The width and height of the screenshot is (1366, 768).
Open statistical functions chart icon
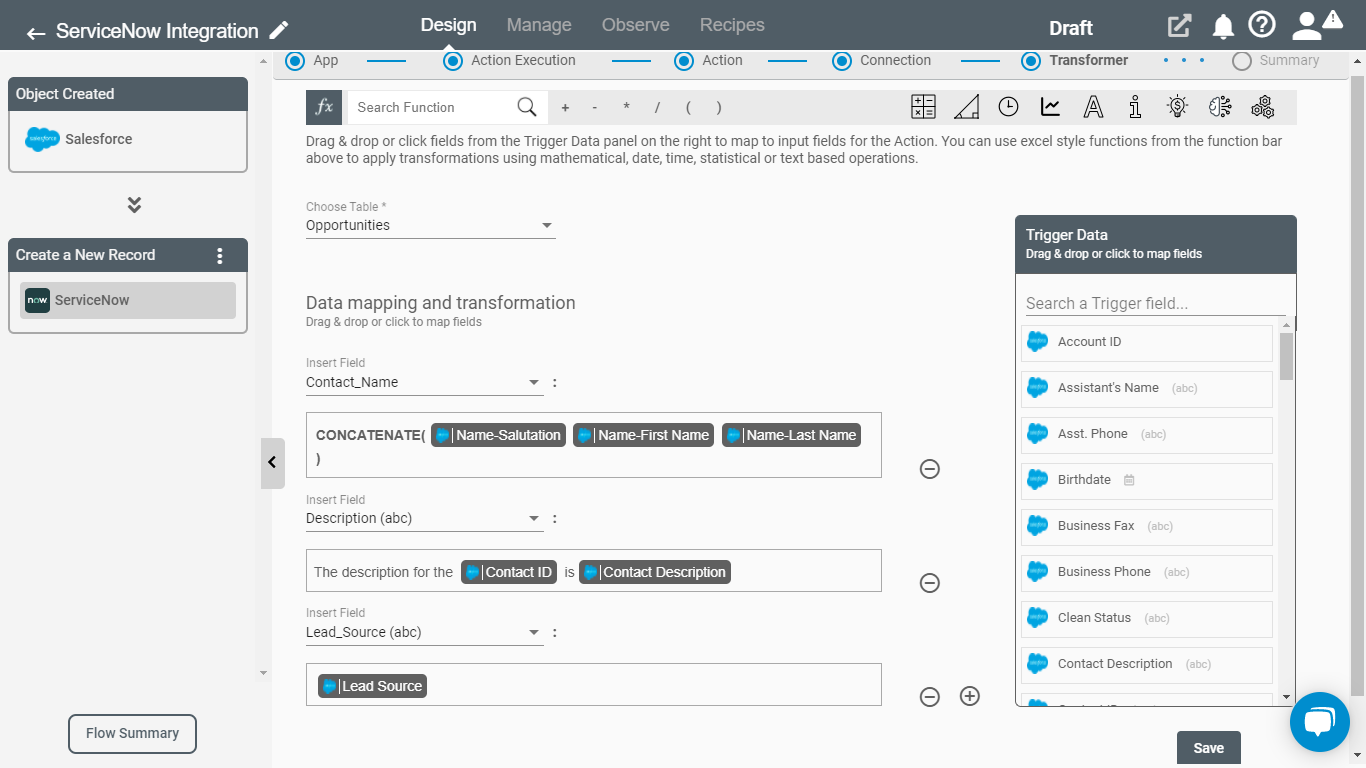coord(1050,107)
